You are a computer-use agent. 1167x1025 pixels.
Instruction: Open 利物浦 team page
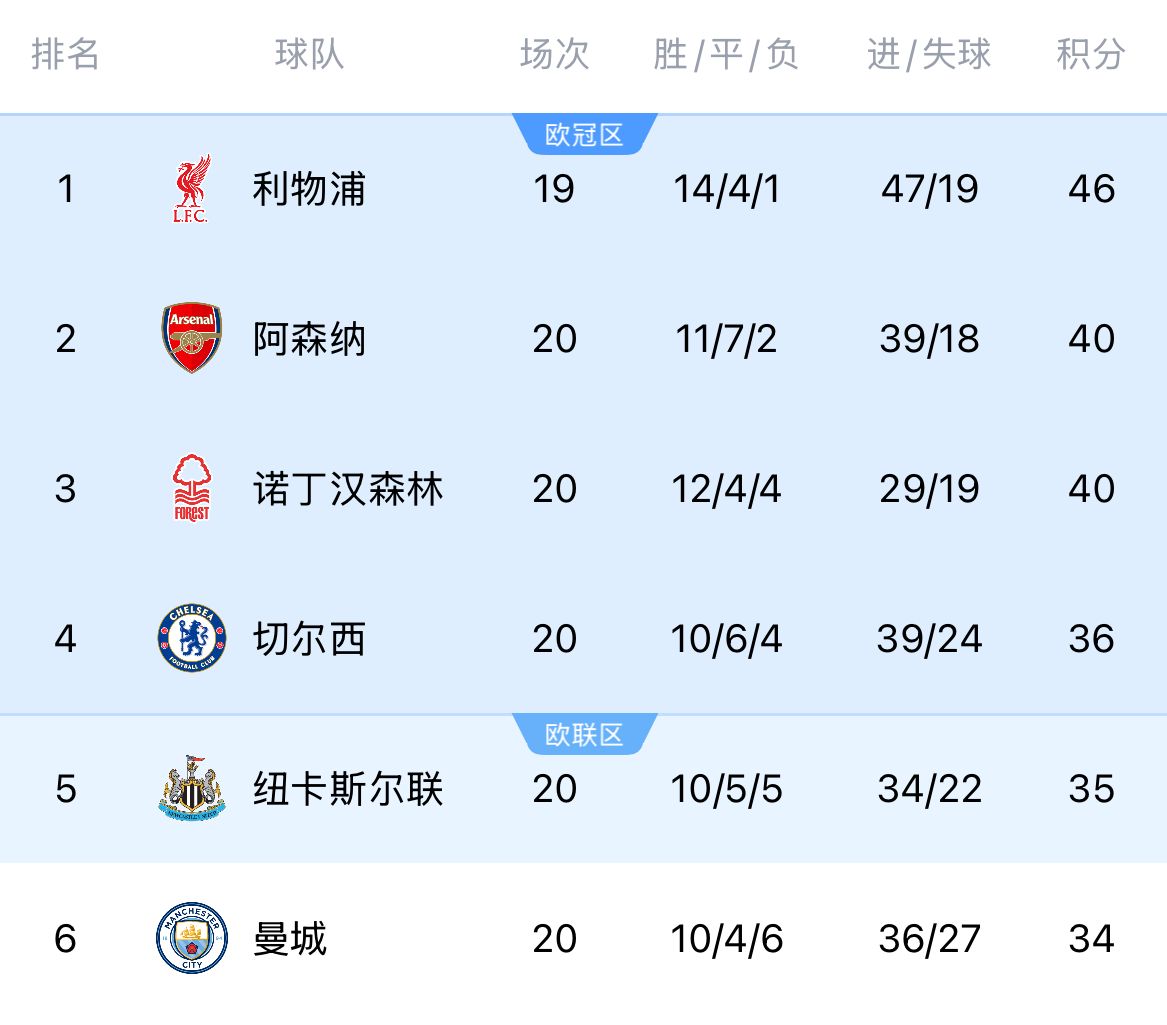[309, 189]
